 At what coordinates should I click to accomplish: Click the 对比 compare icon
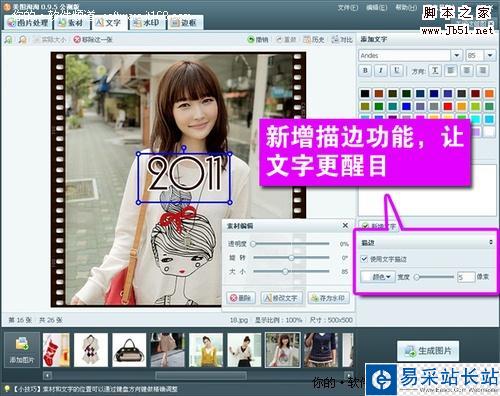[x=342, y=40]
